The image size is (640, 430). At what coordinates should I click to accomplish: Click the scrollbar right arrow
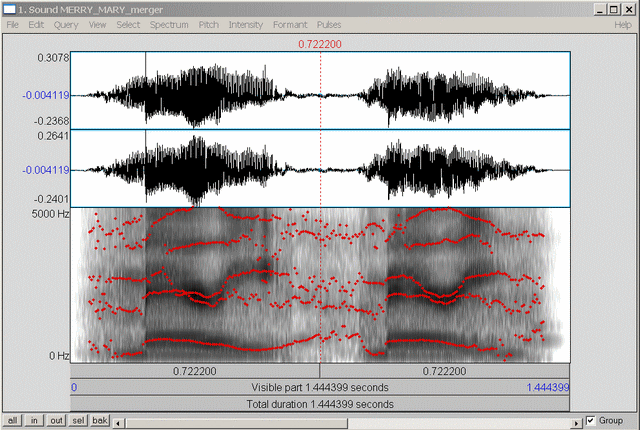tap(574, 421)
